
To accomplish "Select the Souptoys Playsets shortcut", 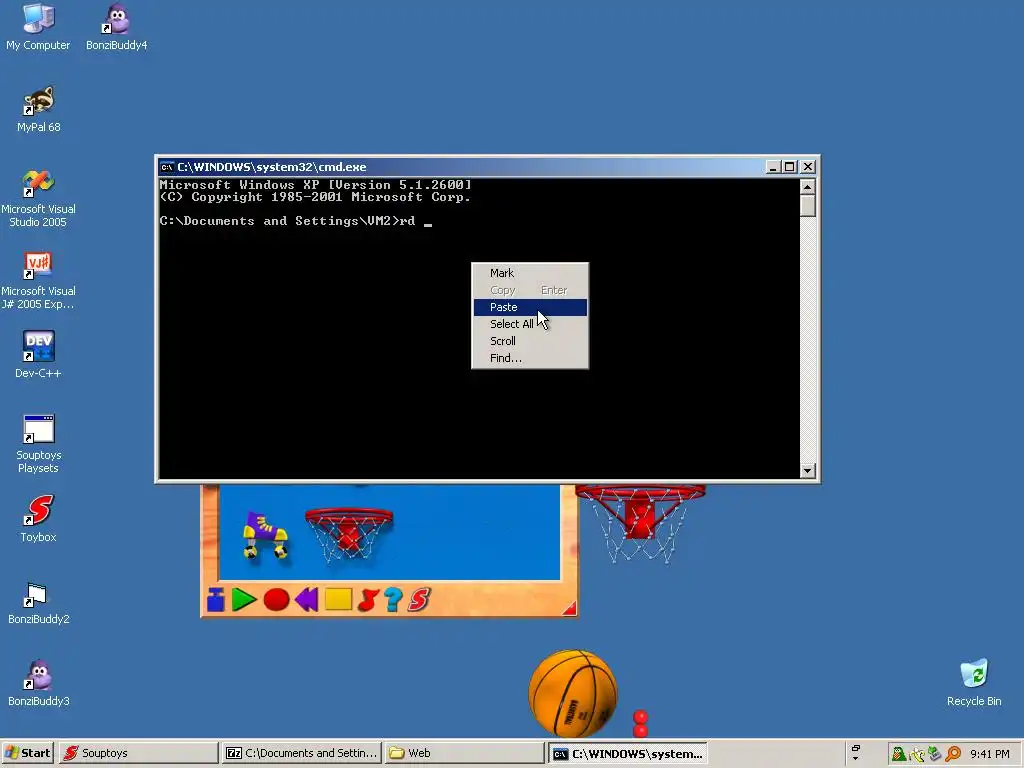I will 39,443.
